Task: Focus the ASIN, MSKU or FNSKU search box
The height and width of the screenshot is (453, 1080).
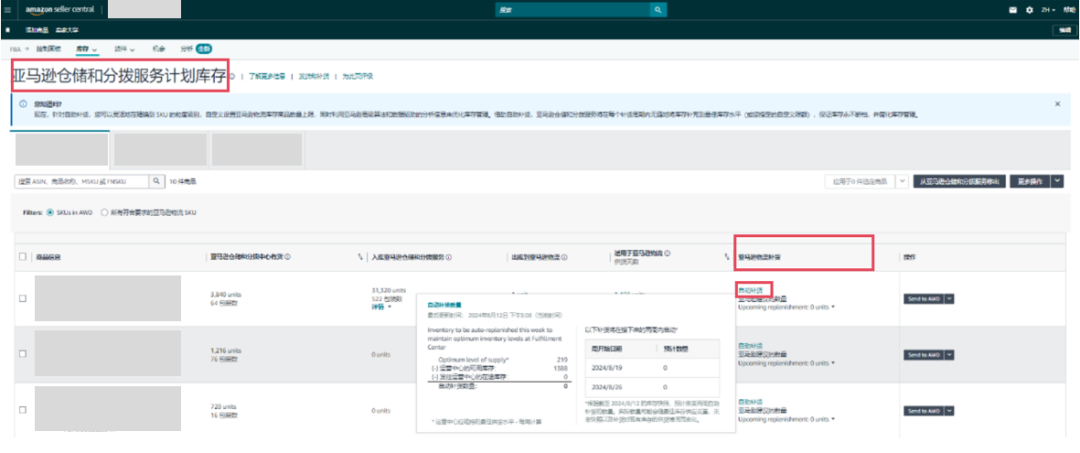Action: 82,181
